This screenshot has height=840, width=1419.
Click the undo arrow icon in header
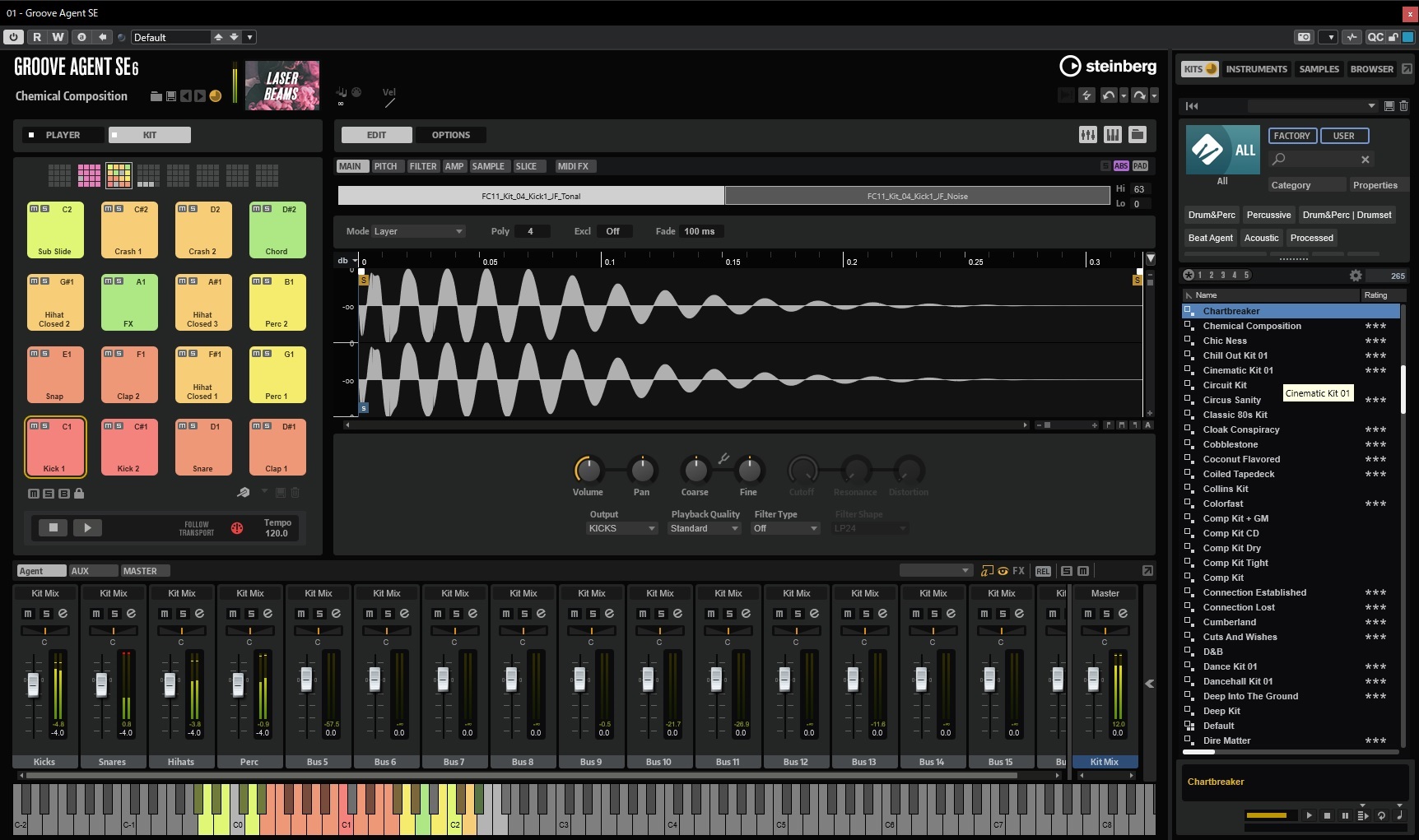tap(1109, 95)
